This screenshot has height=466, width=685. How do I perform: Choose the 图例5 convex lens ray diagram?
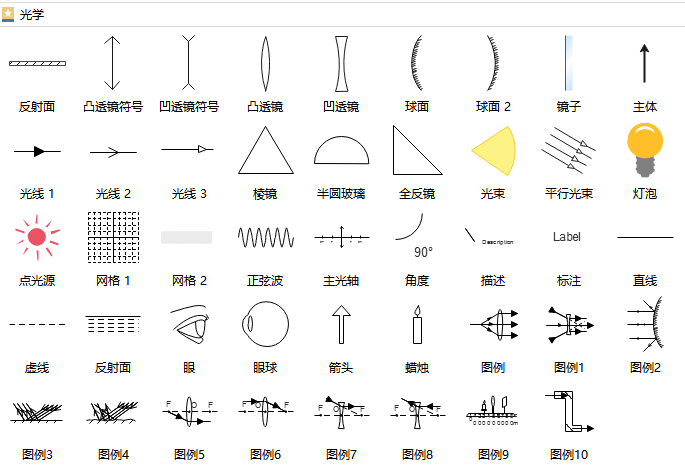coord(189,411)
